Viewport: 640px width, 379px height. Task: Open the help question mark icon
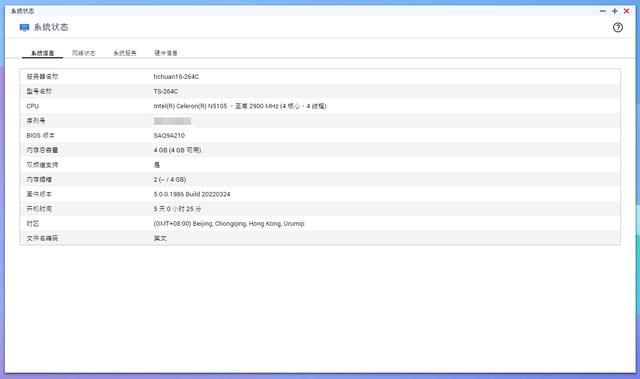(618, 27)
